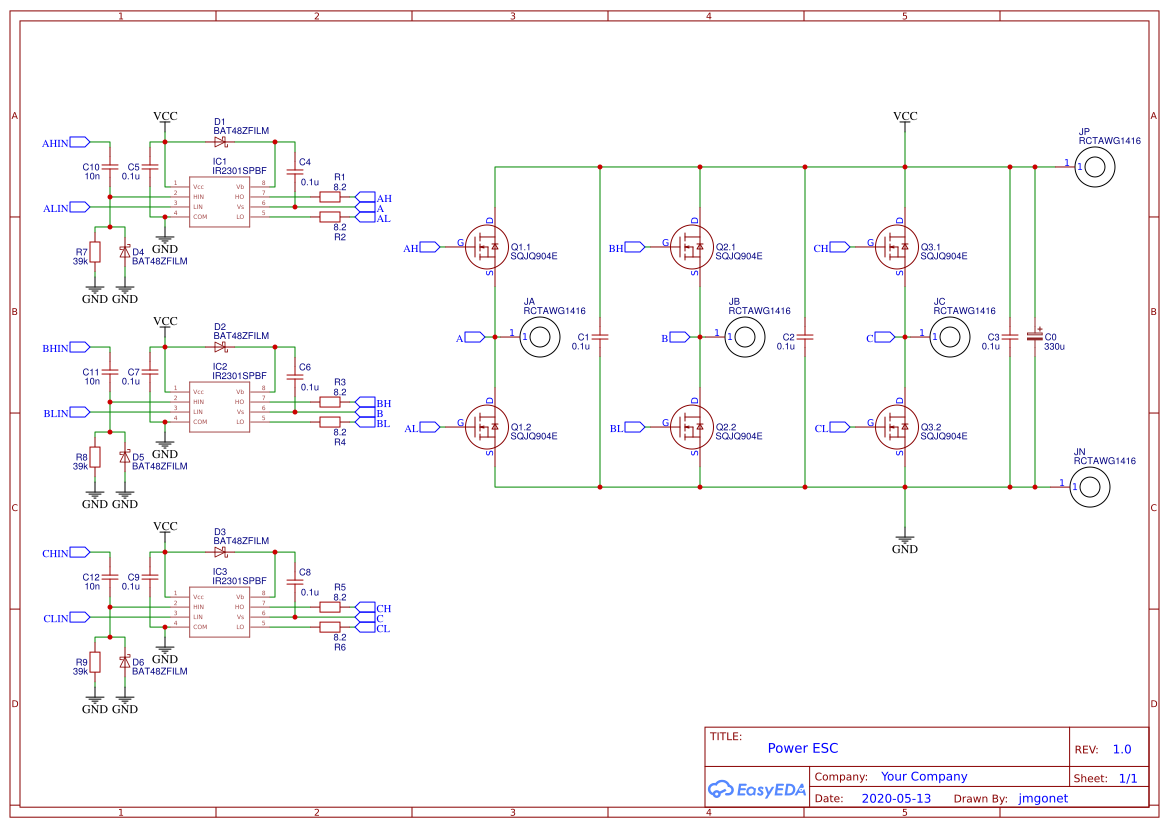Select MOSFET Q3.2 symbol in bridge
1169x828 pixels.
[x=895, y=426]
